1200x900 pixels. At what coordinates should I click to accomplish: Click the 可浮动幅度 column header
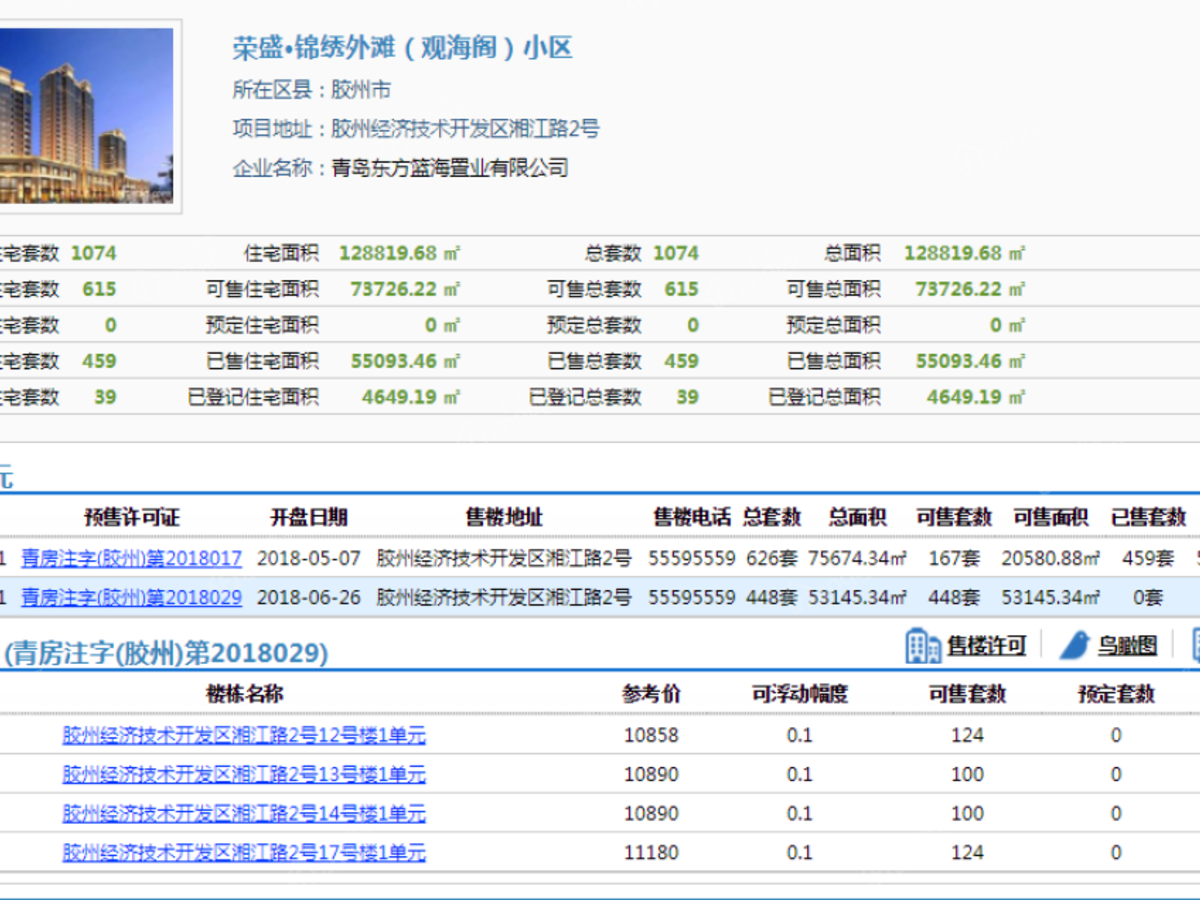click(x=800, y=693)
